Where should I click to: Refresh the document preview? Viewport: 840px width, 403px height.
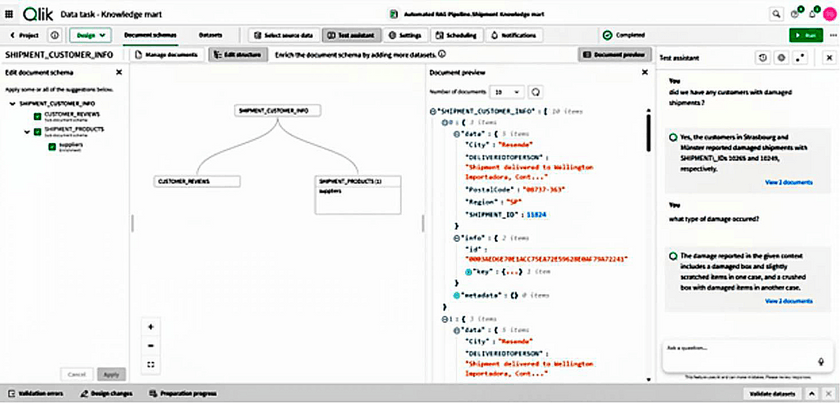point(535,91)
